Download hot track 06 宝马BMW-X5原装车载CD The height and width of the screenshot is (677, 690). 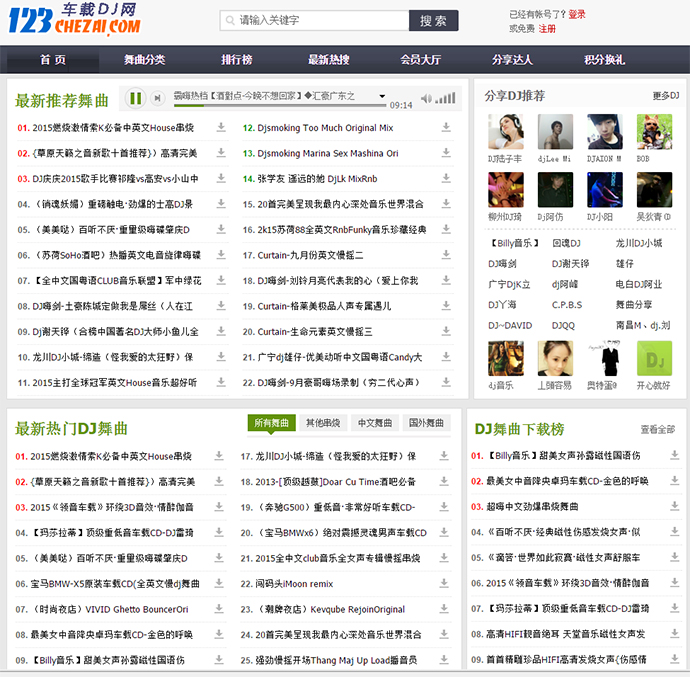(x=219, y=583)
